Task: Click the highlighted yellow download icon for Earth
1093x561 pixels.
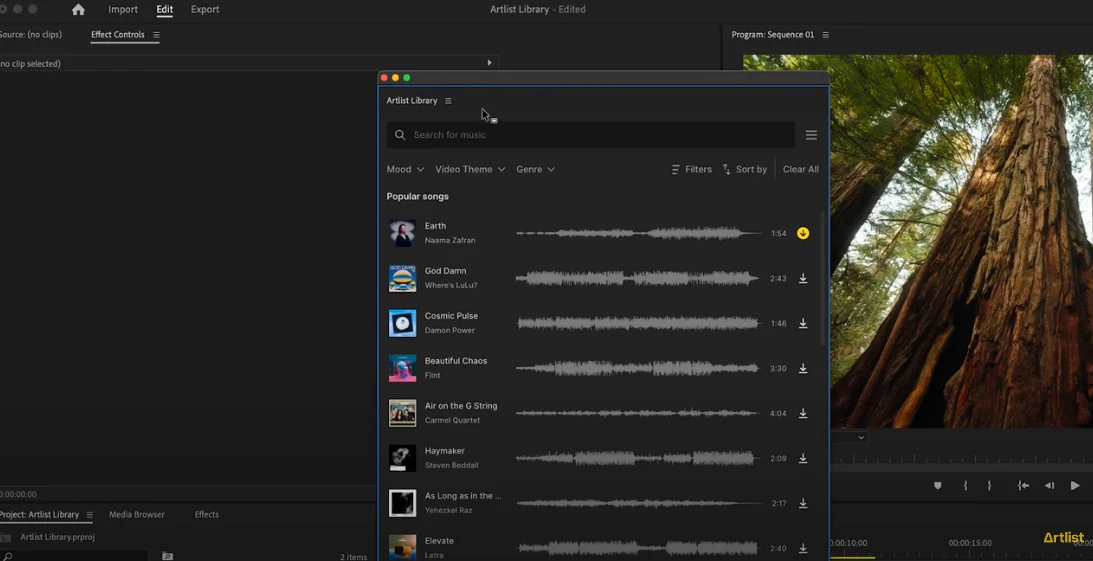Action: coord(803,233)
